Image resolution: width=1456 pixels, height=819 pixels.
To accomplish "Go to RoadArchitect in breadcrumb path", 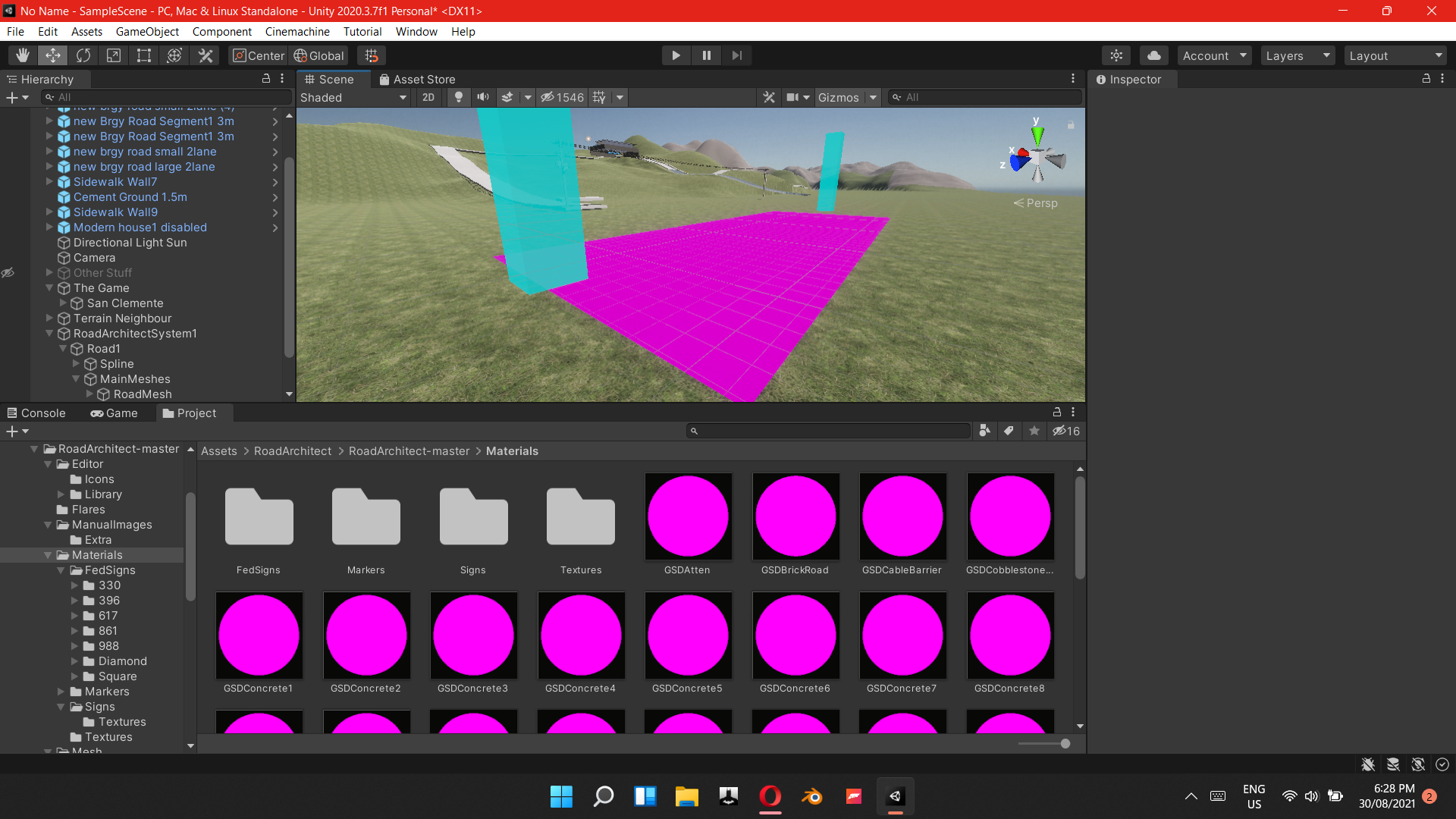I will point(293,450).
